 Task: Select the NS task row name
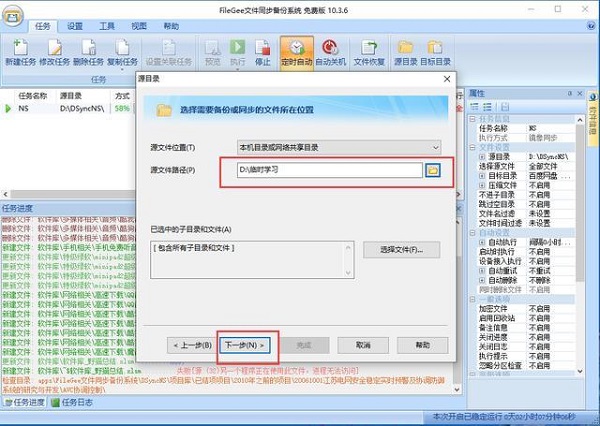point(23,109)
